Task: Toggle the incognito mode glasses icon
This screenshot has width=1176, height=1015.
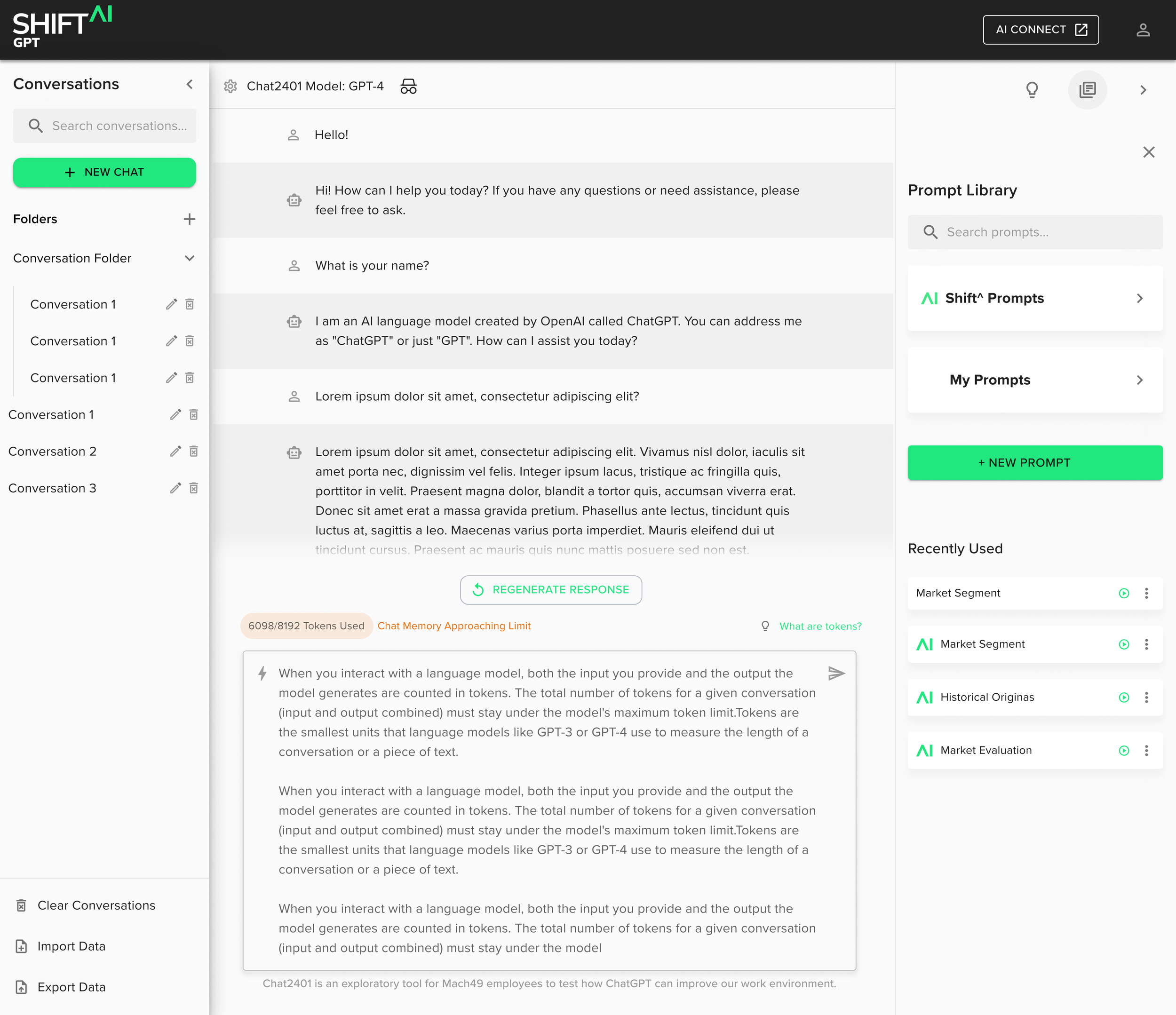Action: pyautogui.click(x=408, y=86)
